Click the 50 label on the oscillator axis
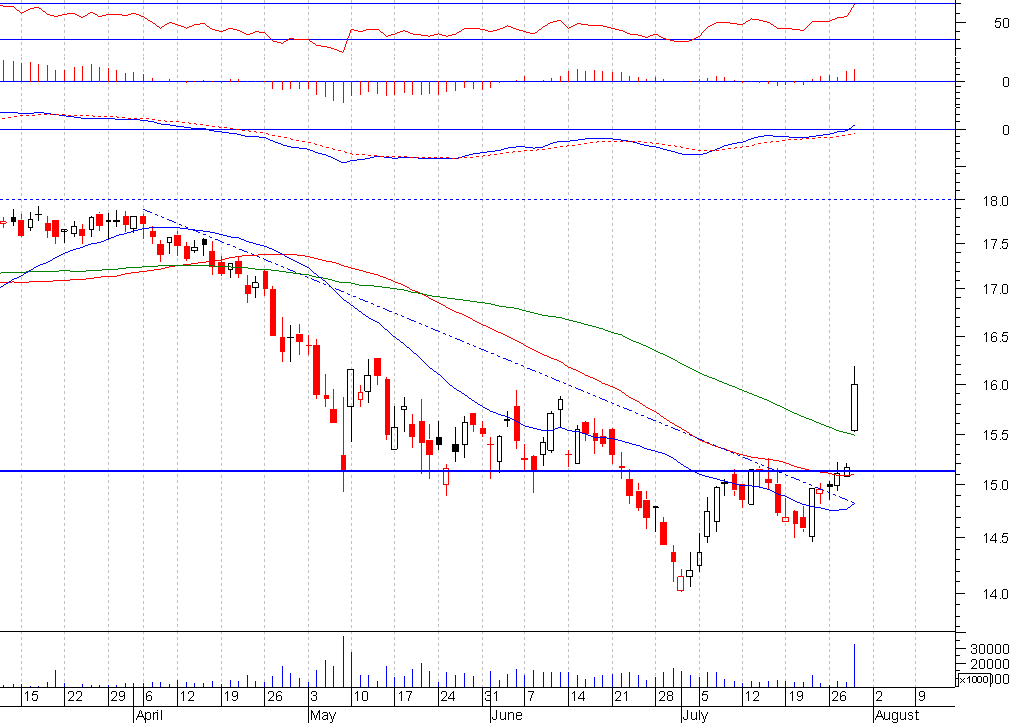Screen dimensions: 1013x723 click(1001, 23)
